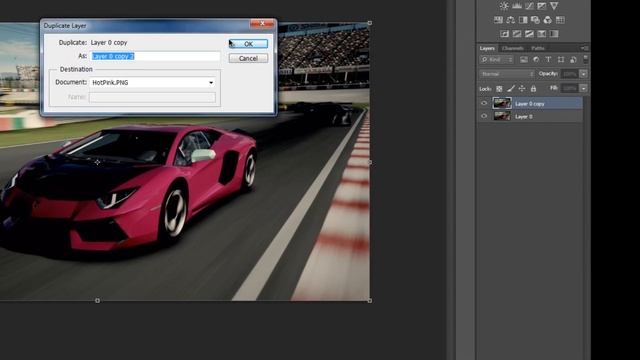Add a Posterize adjustment

pos(517,33)
